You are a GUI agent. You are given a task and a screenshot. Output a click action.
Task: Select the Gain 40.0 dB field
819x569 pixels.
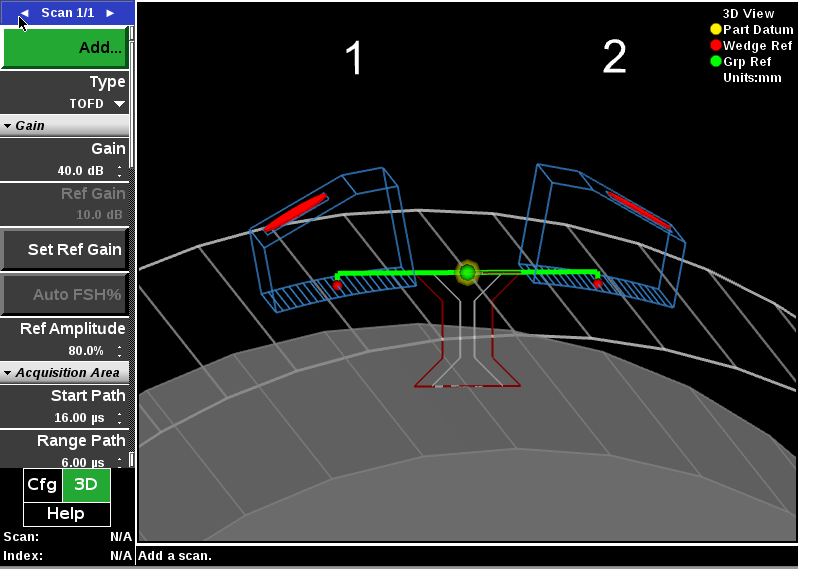65,159
